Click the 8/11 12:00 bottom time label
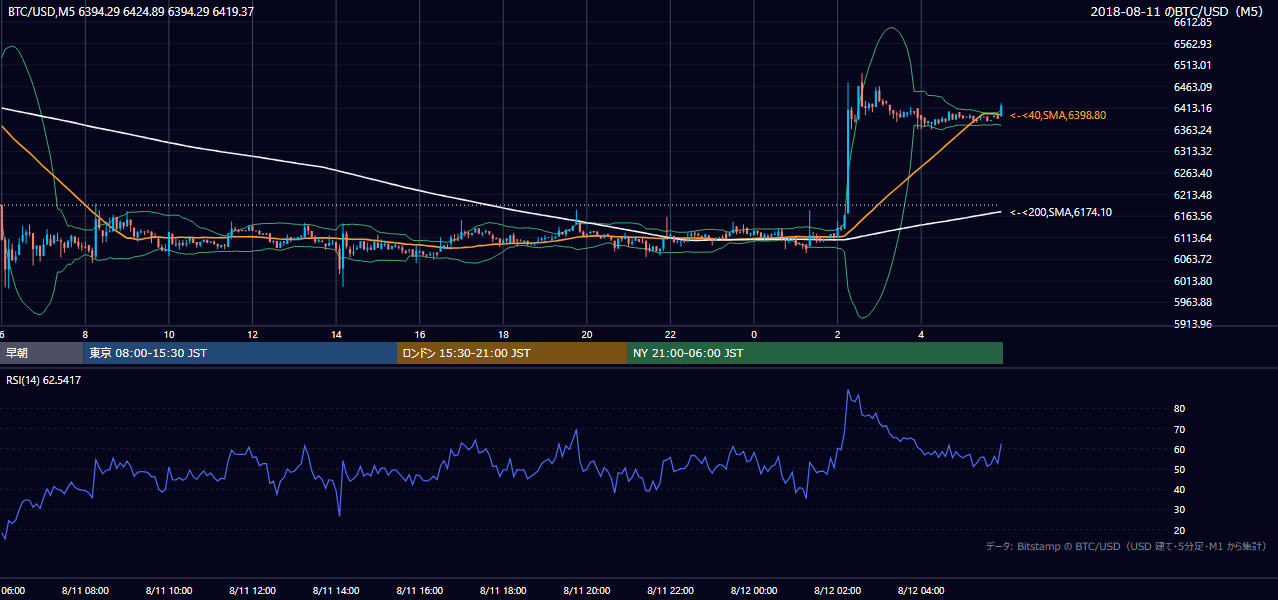The image size is (1278, 600). 253,591
